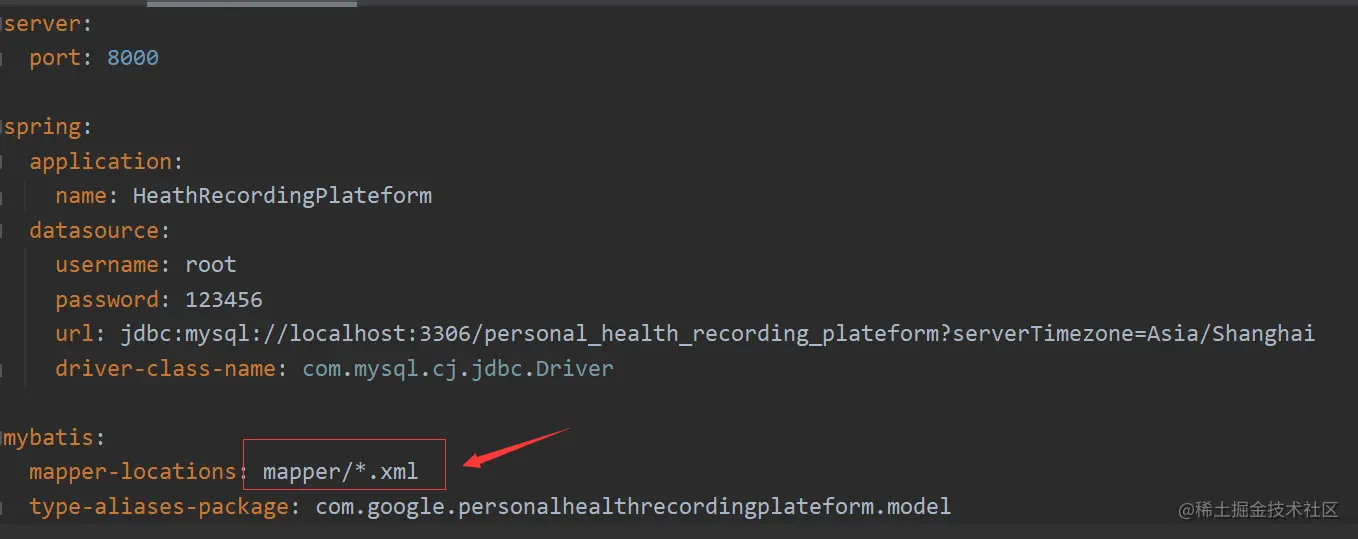Click the 稀土掘金技术社区 watermark
This screenshot has height=539, width=1358.
click(x=1258, y=510)
